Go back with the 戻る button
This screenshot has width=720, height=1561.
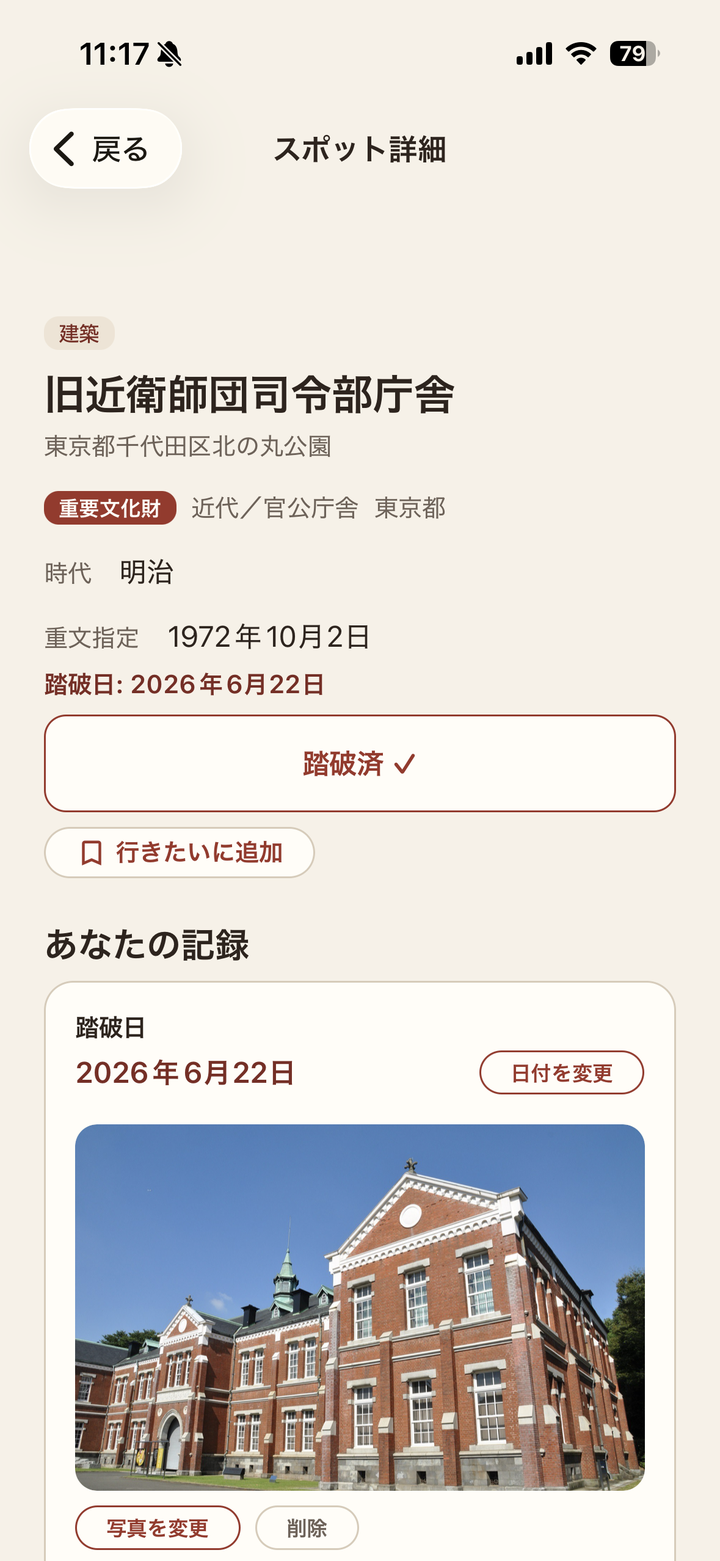click(x=106, y=149)
